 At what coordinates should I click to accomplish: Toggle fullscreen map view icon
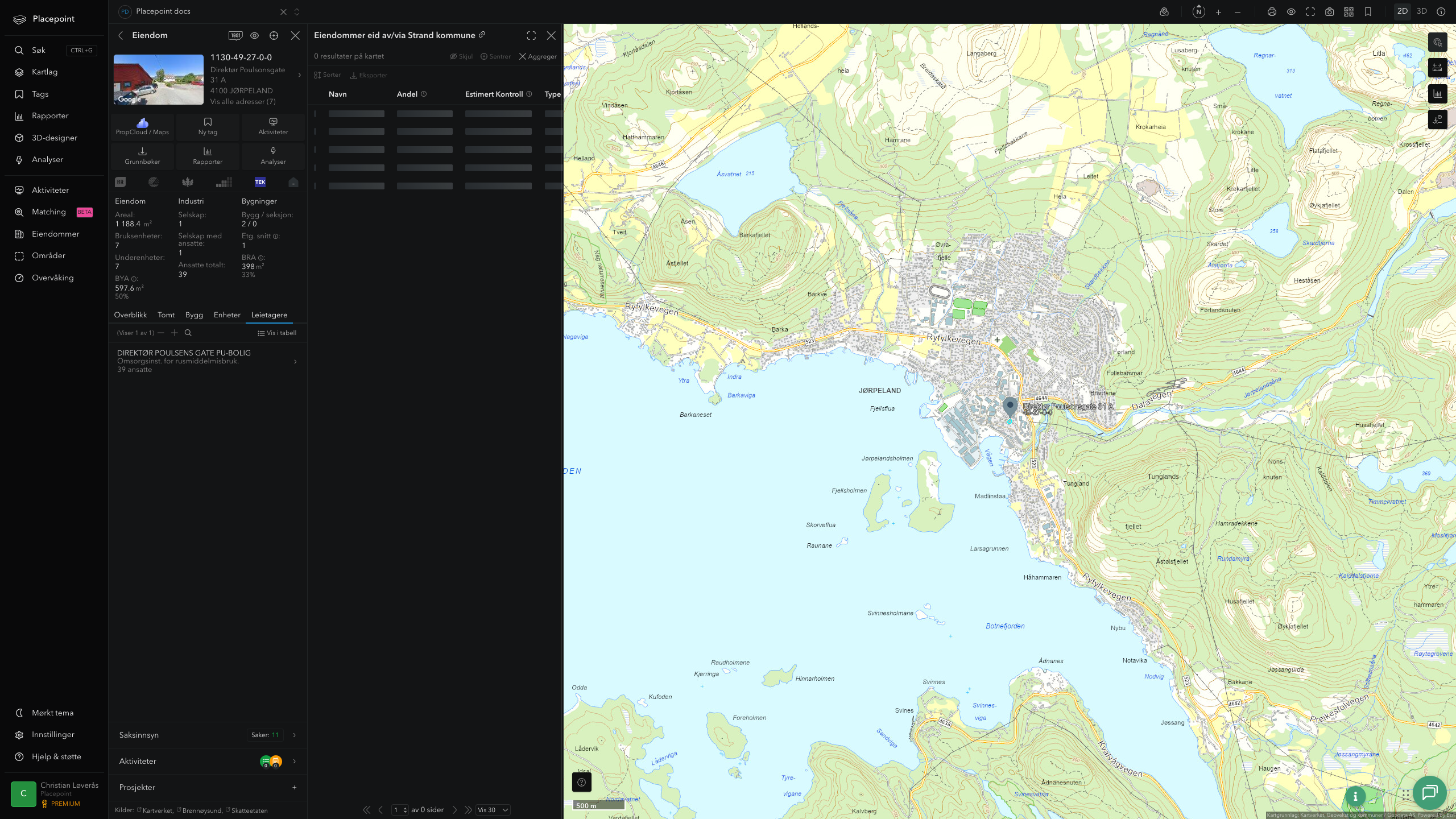click(x=1310, y=12)
